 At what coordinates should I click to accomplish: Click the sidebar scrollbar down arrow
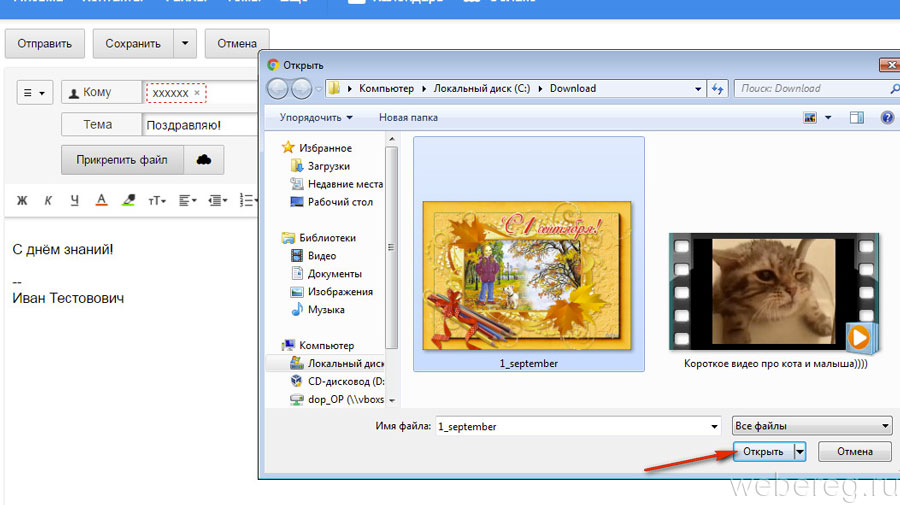click(392, 401)
